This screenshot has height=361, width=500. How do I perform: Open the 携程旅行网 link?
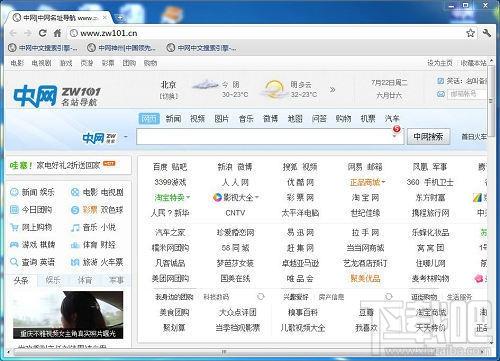[x=430, y=213]
